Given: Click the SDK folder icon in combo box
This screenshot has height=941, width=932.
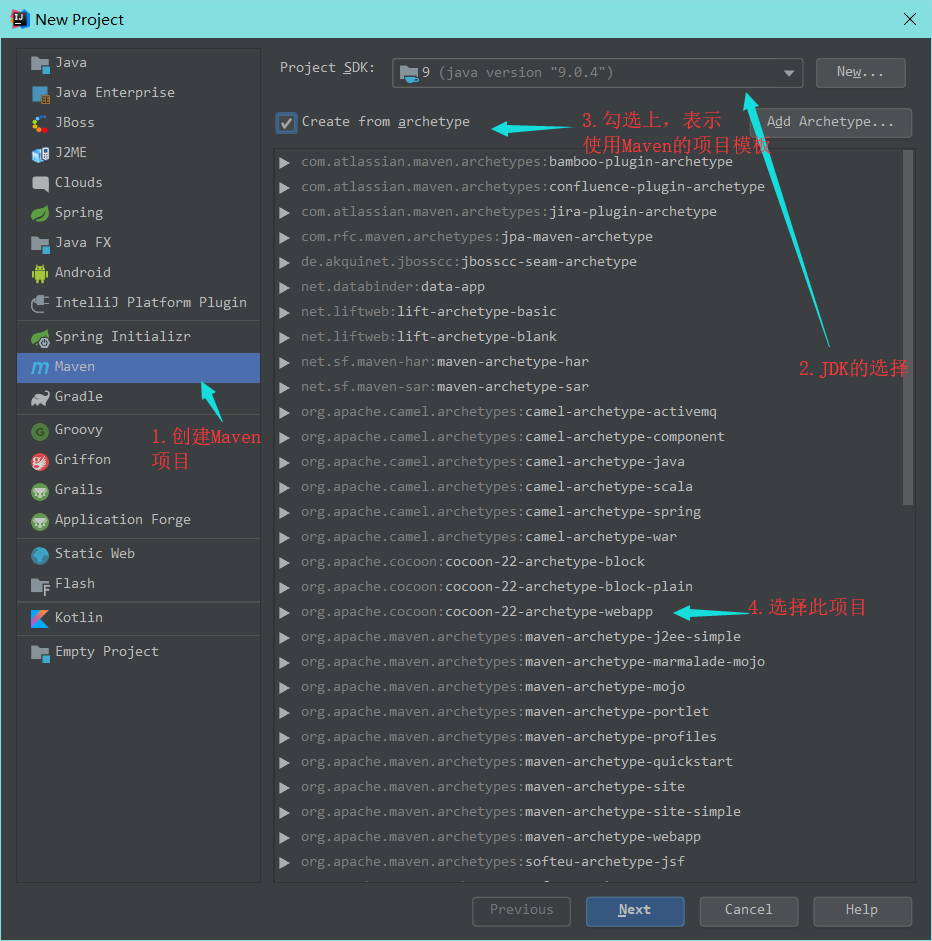Looking at the screenshot, I should [x=409, y=74].
